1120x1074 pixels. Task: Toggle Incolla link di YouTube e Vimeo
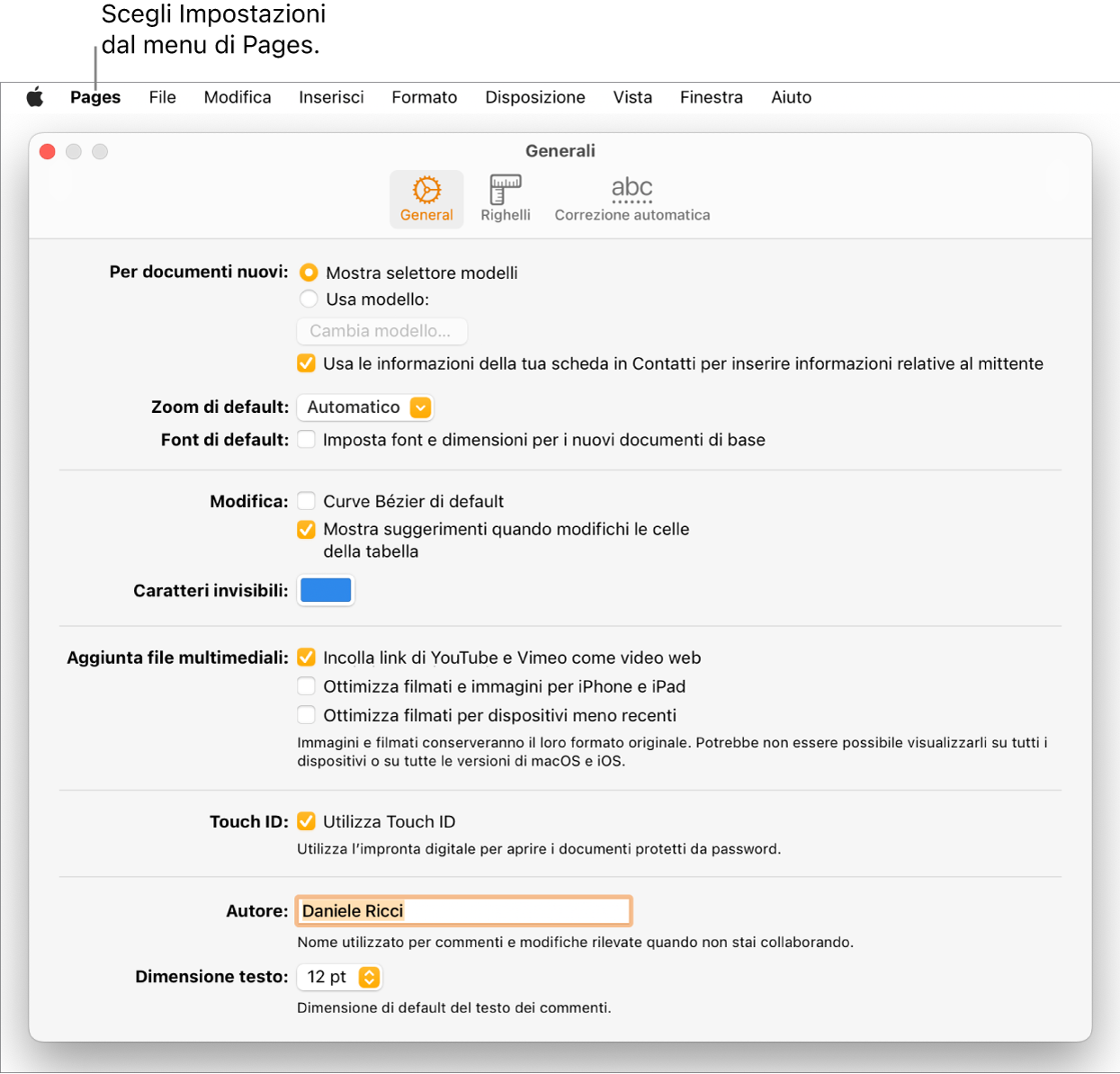click(x=307, y=658)
